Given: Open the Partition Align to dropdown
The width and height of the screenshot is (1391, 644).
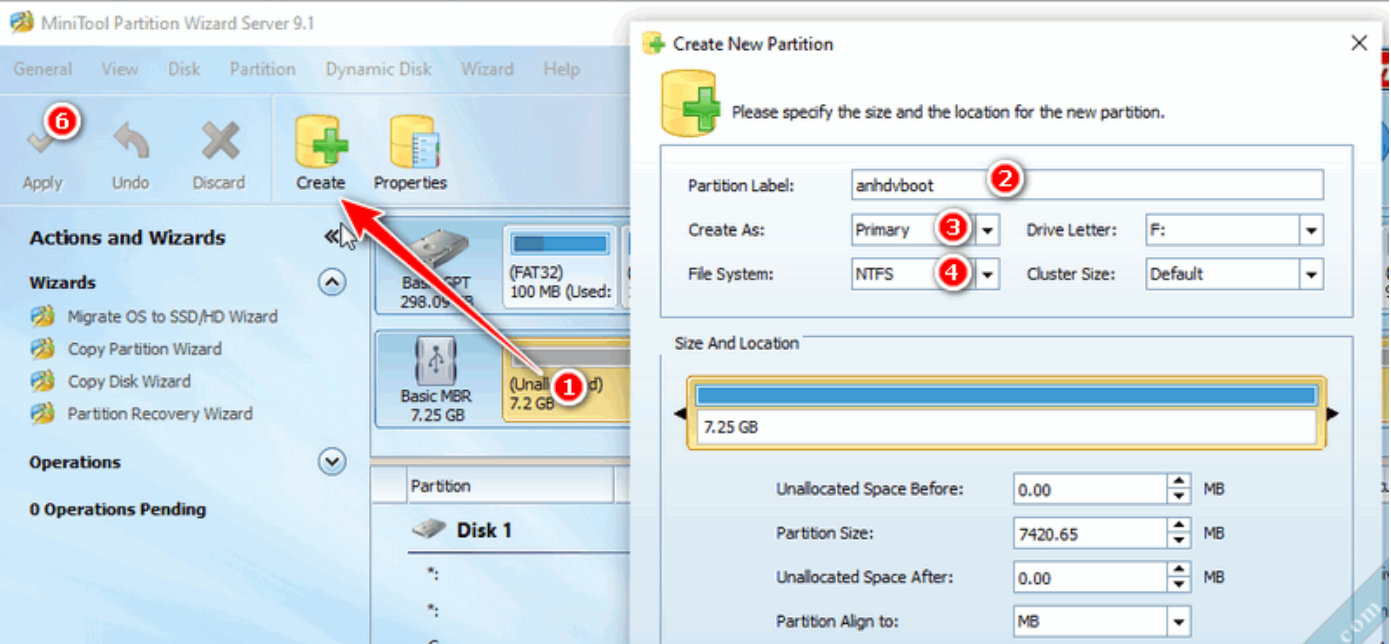Looking at the screenshot, I should pyautogui.click(x=1180, y=621).
